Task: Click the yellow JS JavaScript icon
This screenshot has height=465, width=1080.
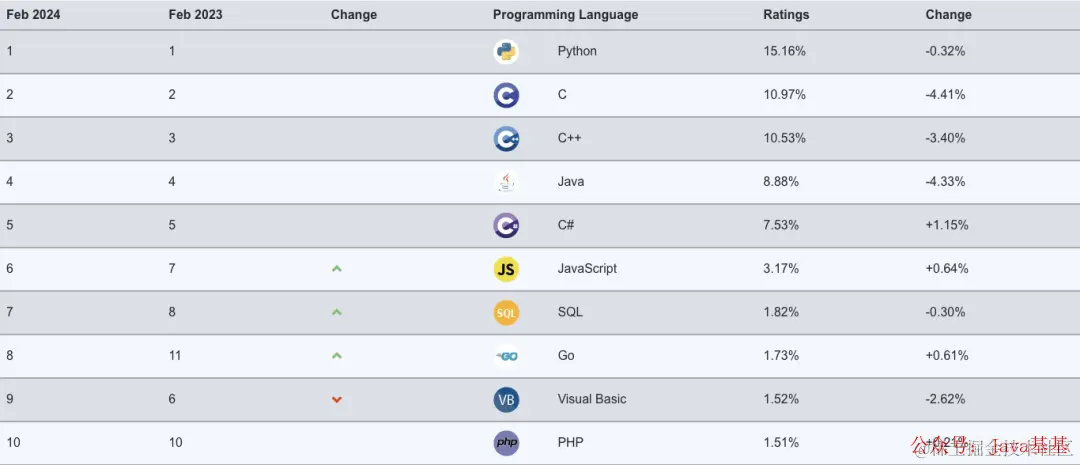Action: [506, 269]
